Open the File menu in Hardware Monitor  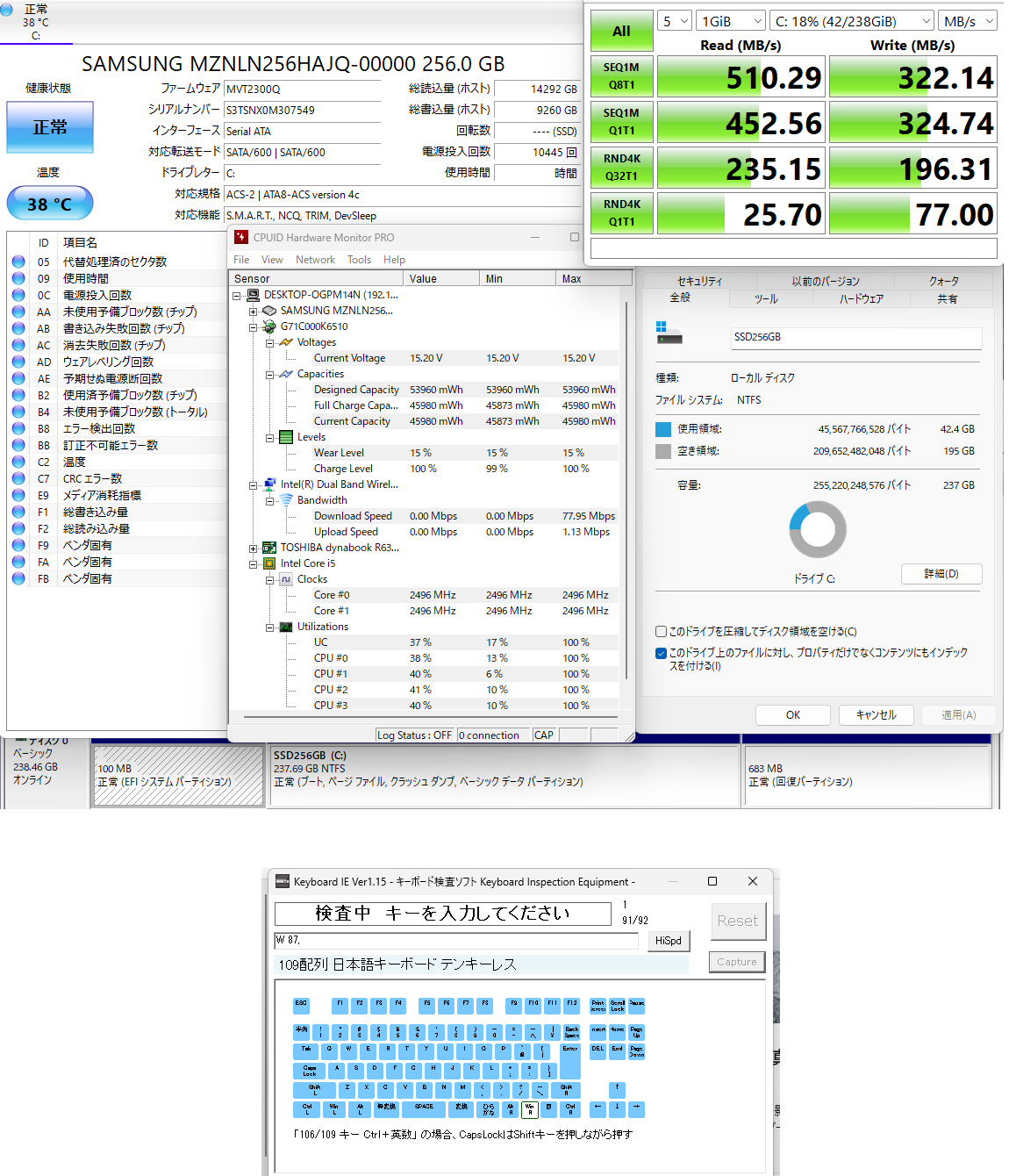click(241, 260)
